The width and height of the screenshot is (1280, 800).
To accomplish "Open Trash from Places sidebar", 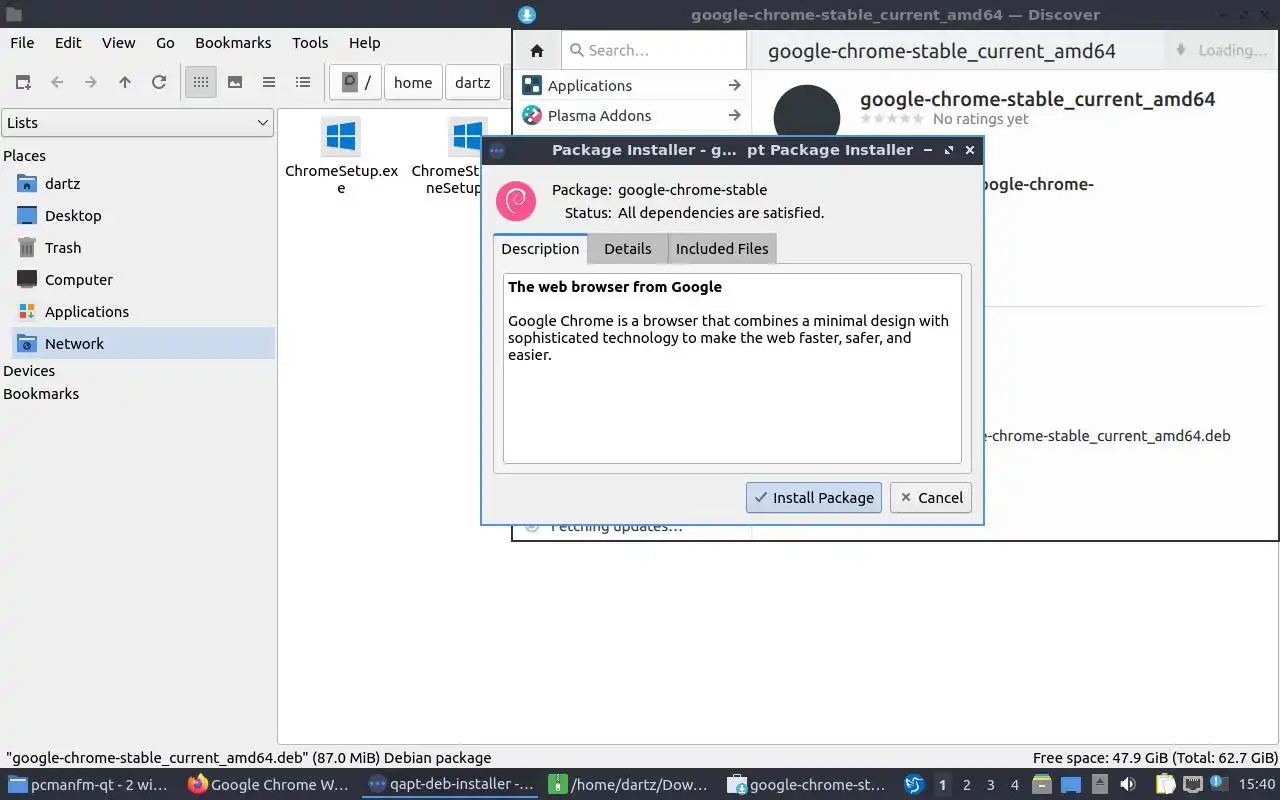I will point(143,248).
